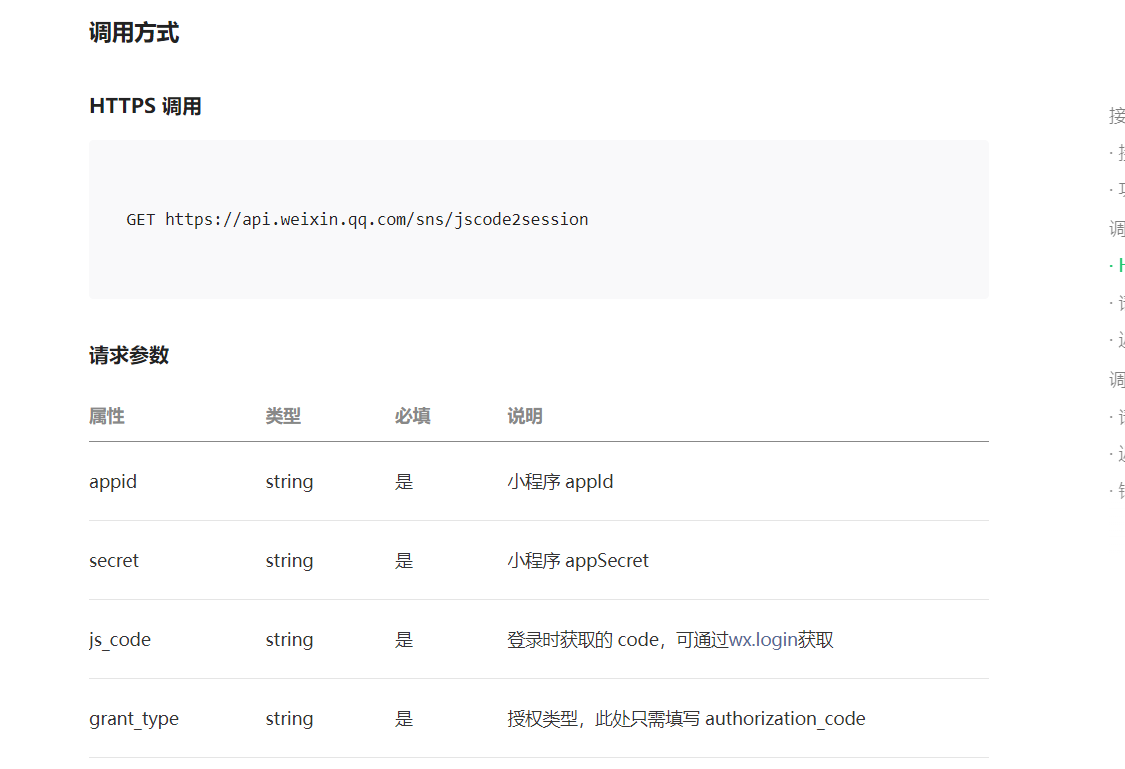Click the 类型 column header
1125x769 pixels.
tap(283, 416)
